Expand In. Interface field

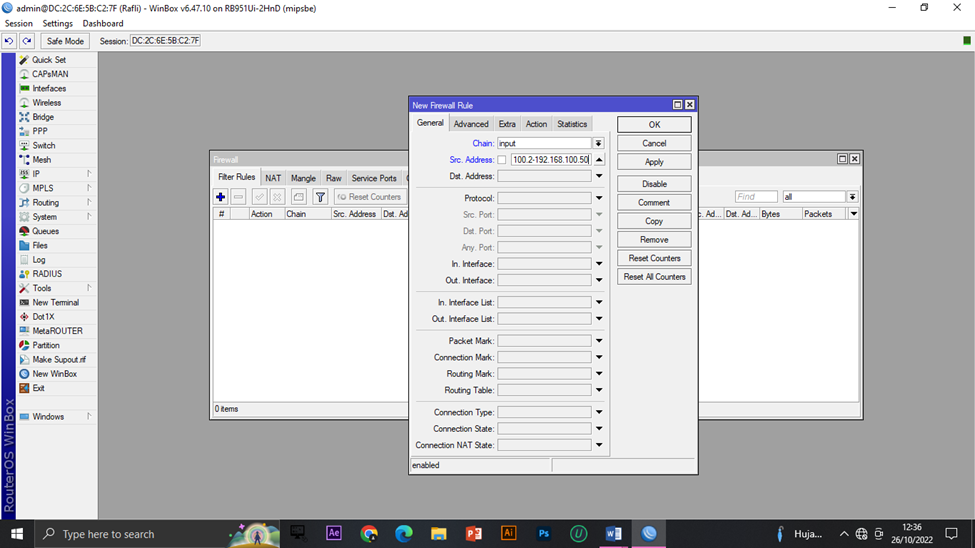click(x=599, y=264)
